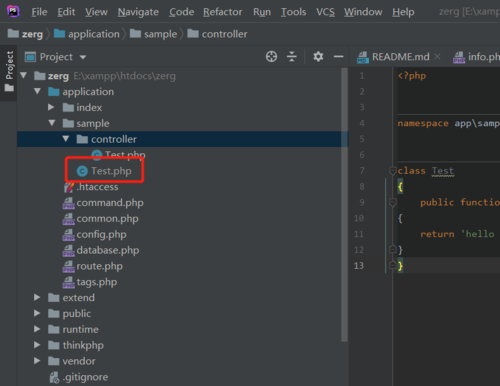Click the common.php PHP file icon
Screen dimensions: 500x386
click(x=69, y=219)
